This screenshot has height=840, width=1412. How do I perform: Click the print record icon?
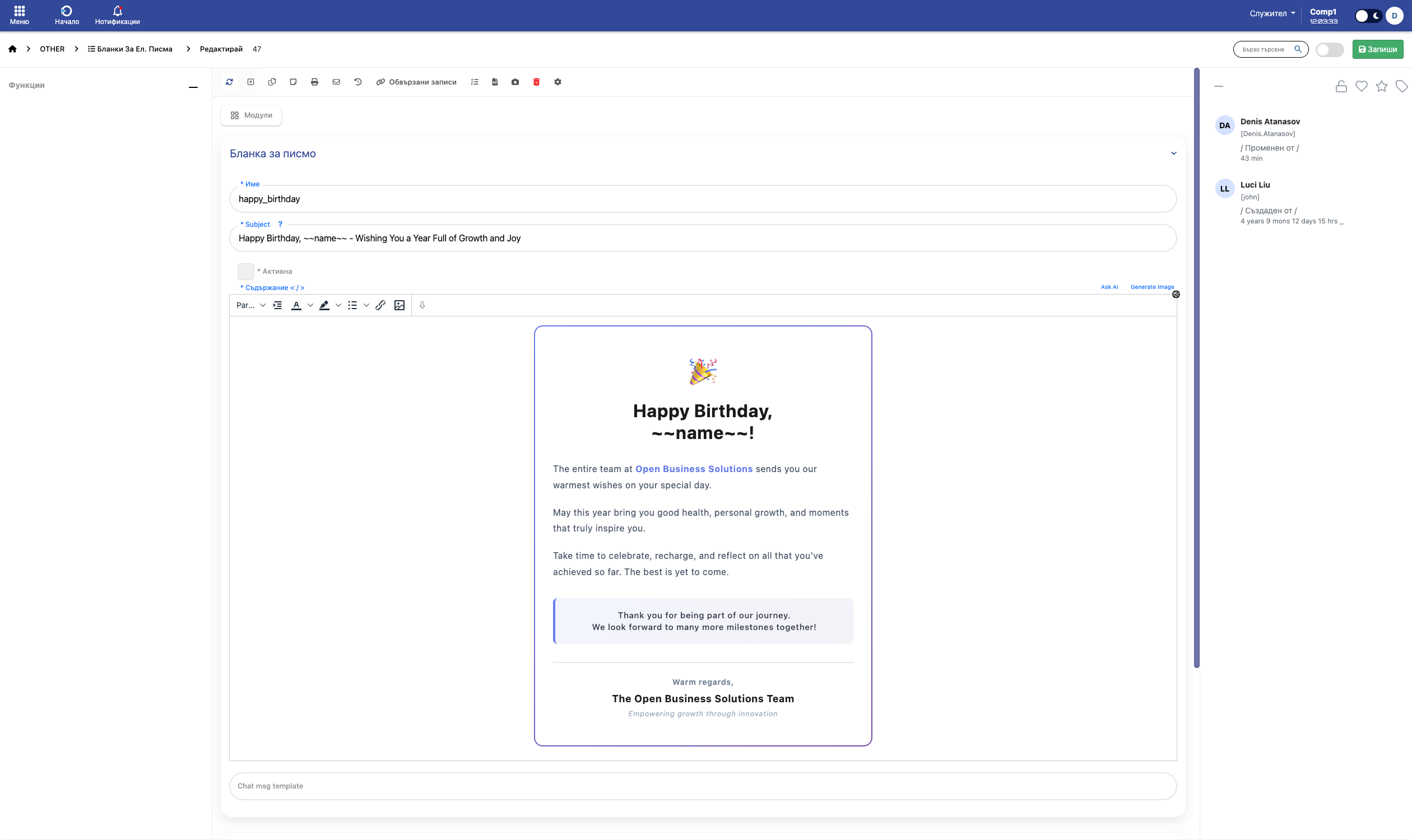pos(314,82)
